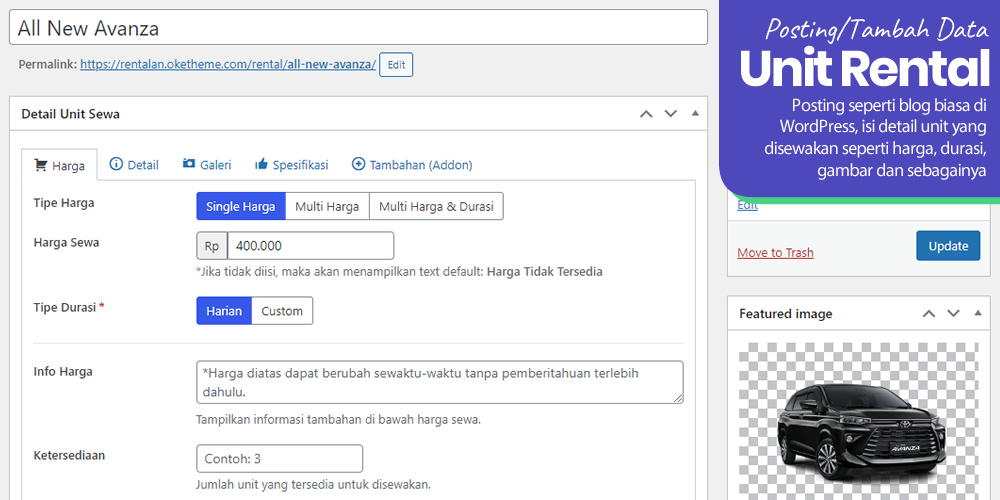This screenshot has height=500, width=1000.
Task: Click the 'Detail Unit Sewa' panel heading
Action: coord(70,114)
